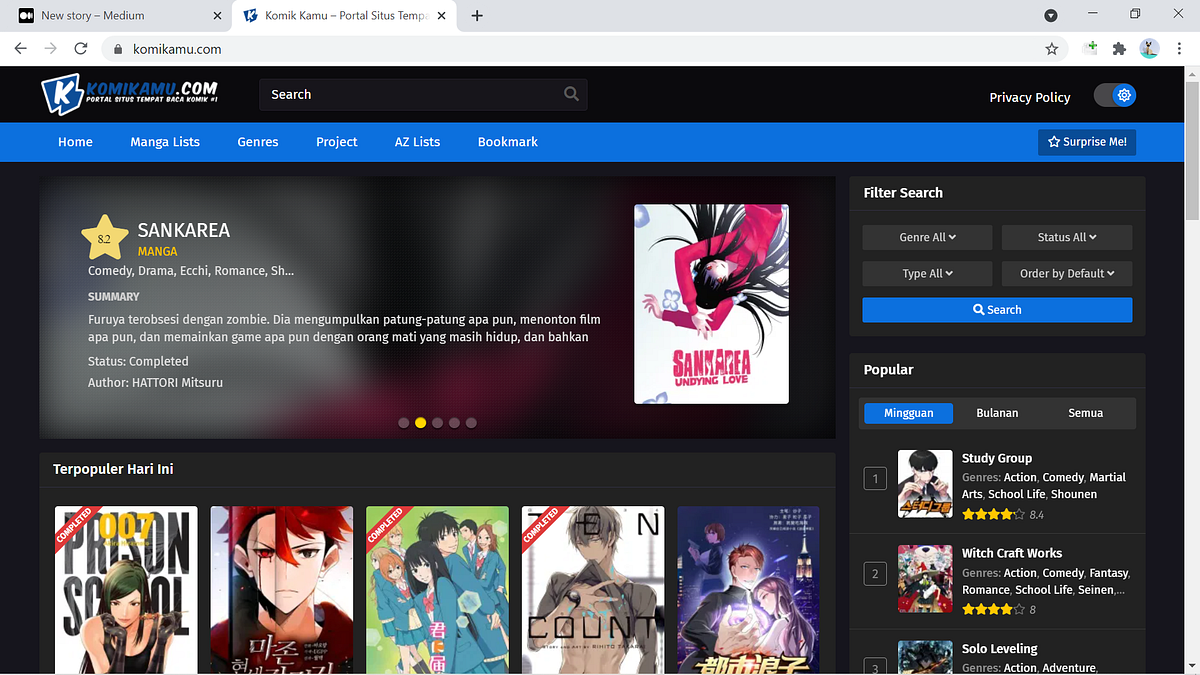Click the Sankarea Undying Love cover image
1200x675 pixels.
[x=711, y=304]
